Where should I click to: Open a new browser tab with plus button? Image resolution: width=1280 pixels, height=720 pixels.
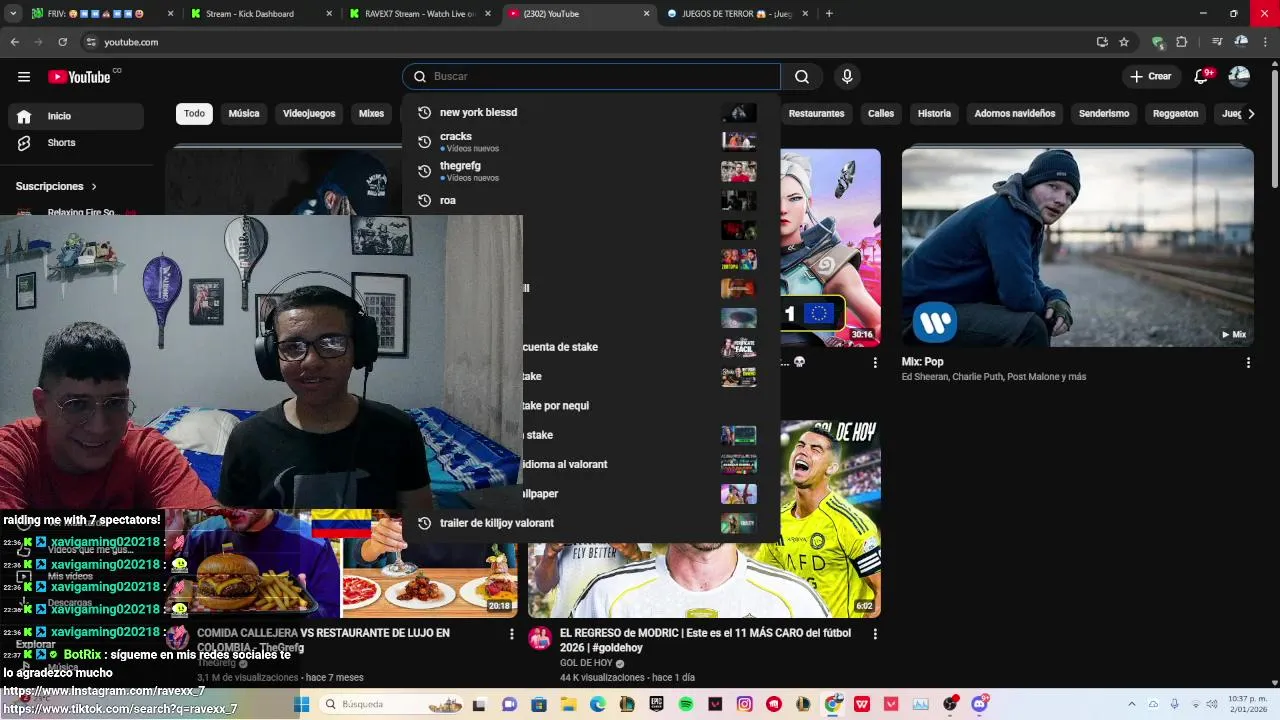(829, 14)
